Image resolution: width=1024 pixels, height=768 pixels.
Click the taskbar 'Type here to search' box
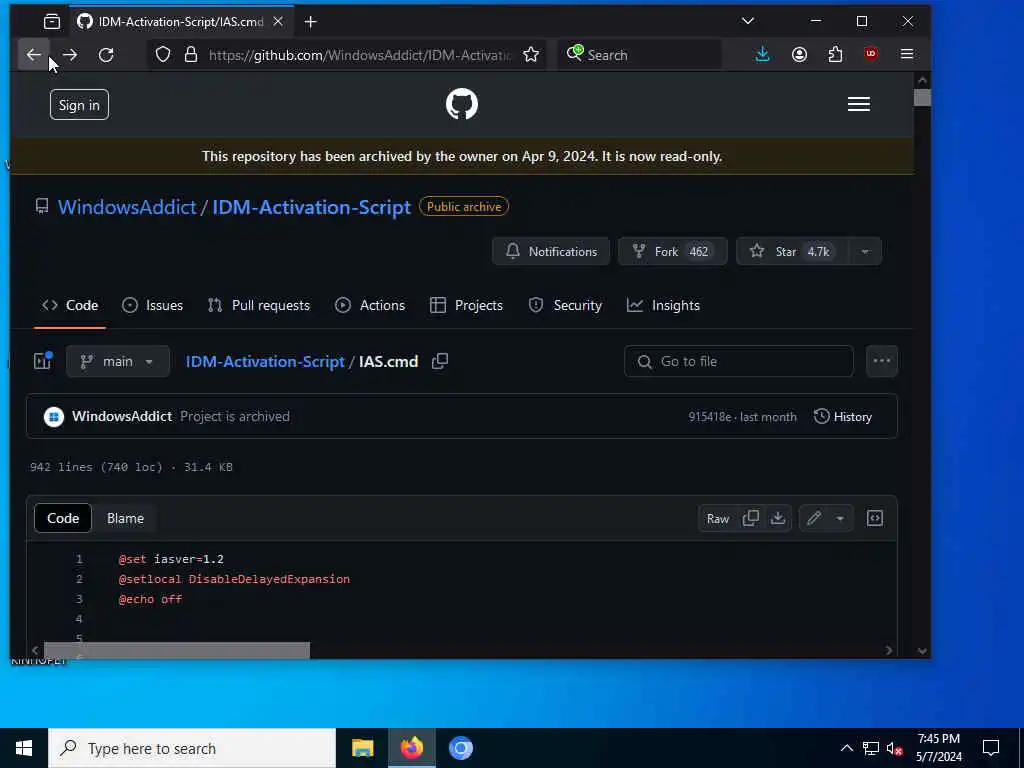pyautogui.click(x=192, y=748)
